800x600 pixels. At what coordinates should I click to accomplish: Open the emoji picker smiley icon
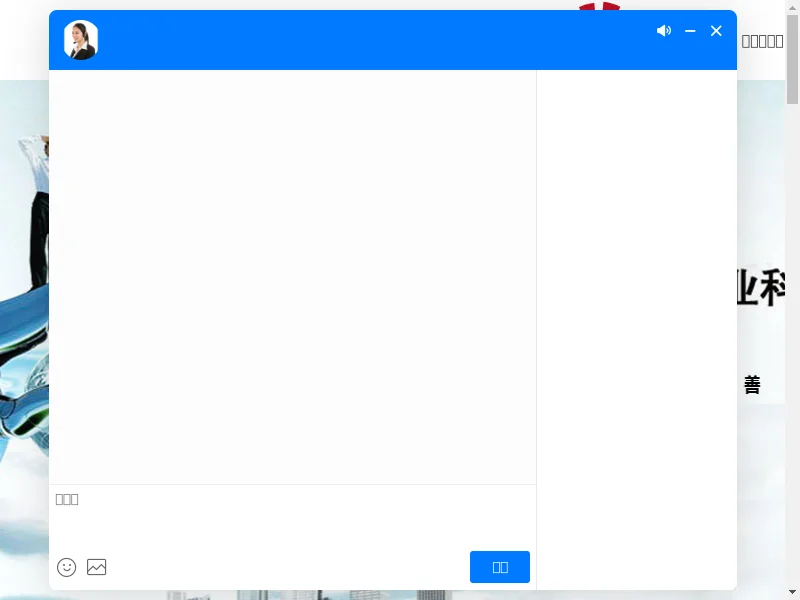tap(66, 567)
